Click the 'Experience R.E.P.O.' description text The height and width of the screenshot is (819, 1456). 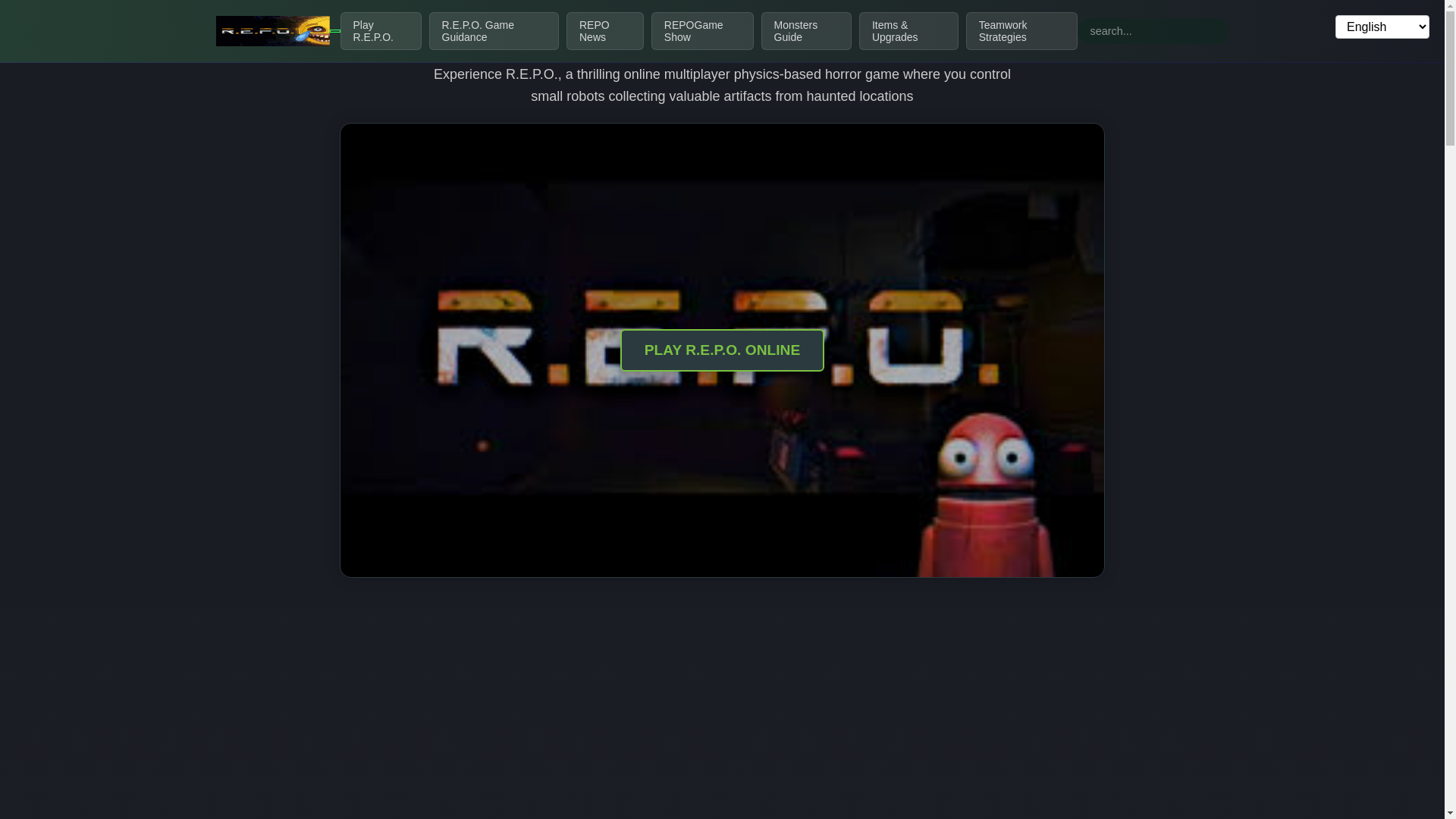(x=722, y=85)
